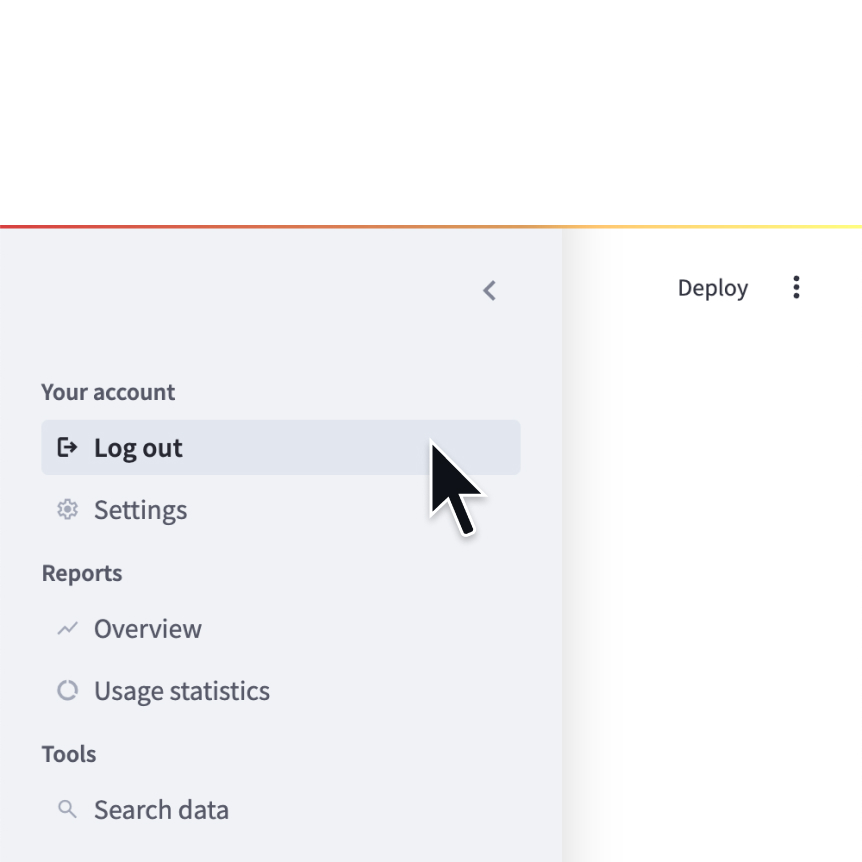Select Search data under Tools
This screenshot has height=862, width=862.
tap(161, 808)
